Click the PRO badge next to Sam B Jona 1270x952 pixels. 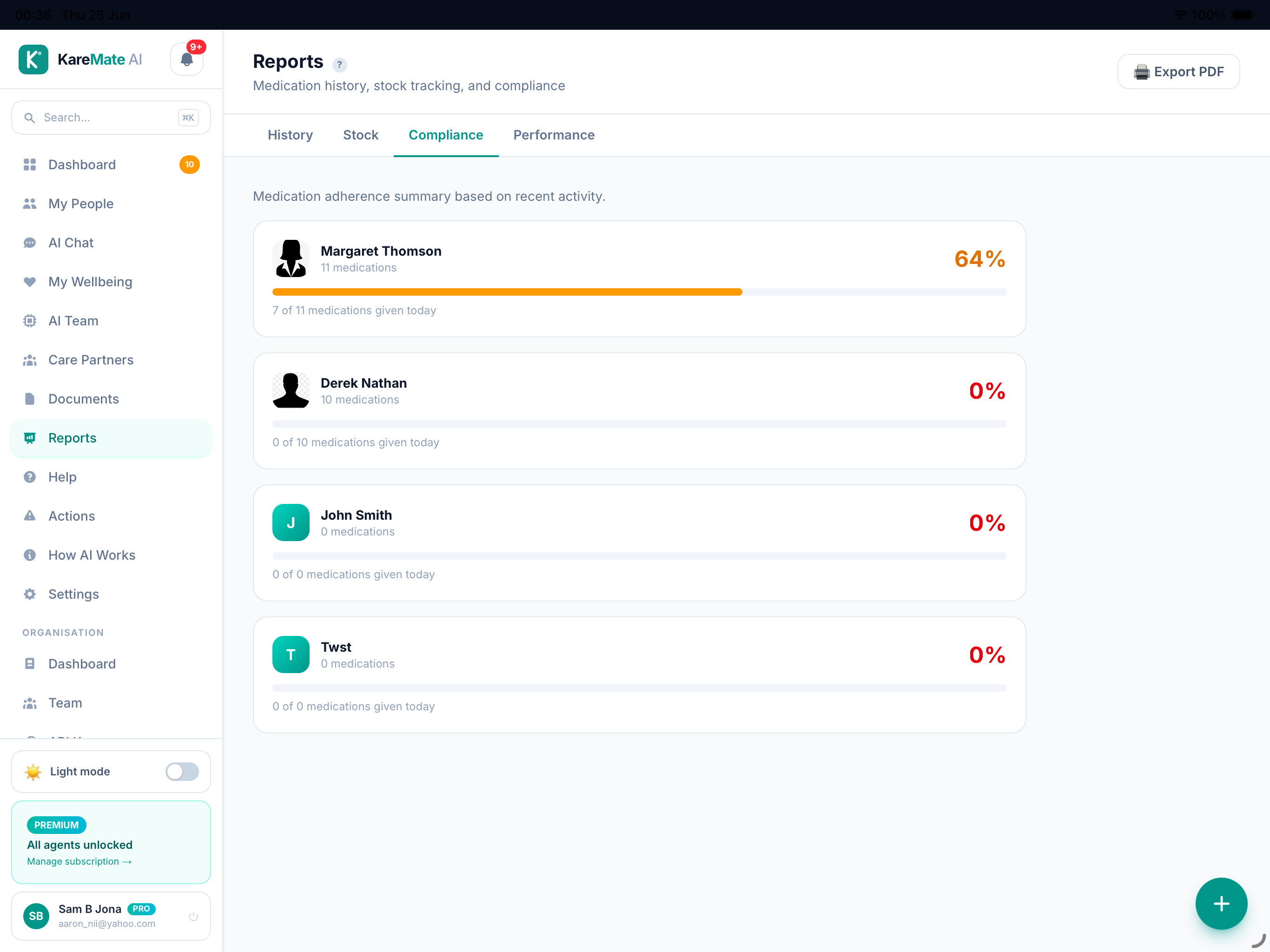[x=141, y=909]
